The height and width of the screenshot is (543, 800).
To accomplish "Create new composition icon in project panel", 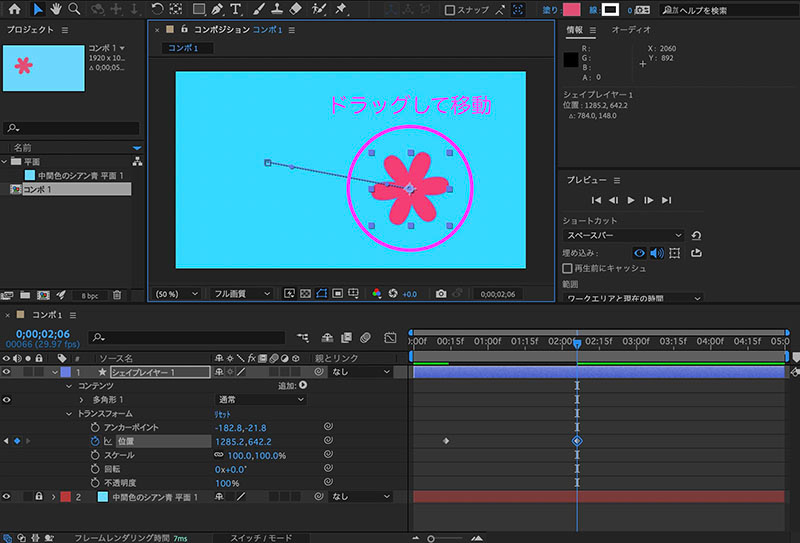I will pos(43,295).
